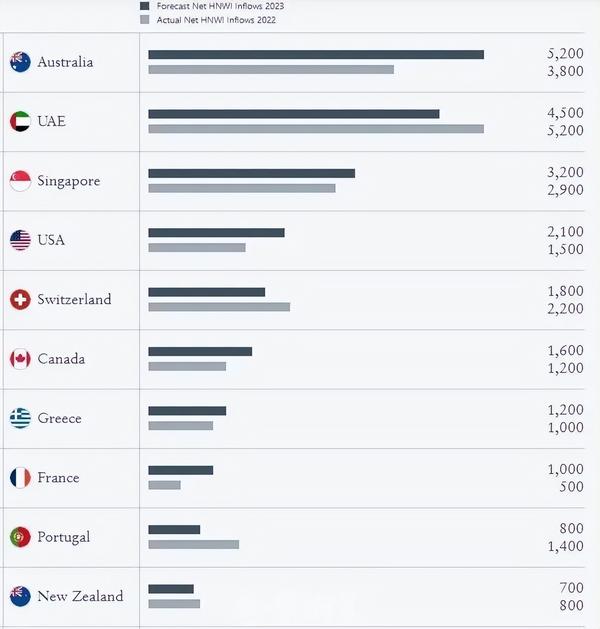Click Portugal's gray 2022 actual bar
This screenshot has height=629, width=600.
click(x=193, y=544)
